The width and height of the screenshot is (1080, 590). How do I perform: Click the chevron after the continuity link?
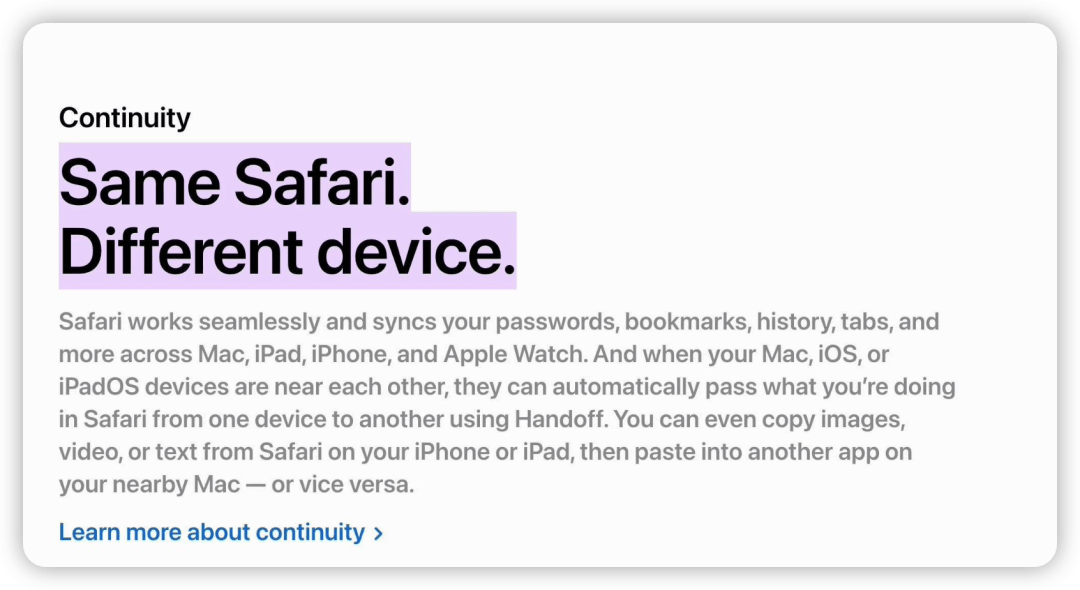click(x=378, y=533)
